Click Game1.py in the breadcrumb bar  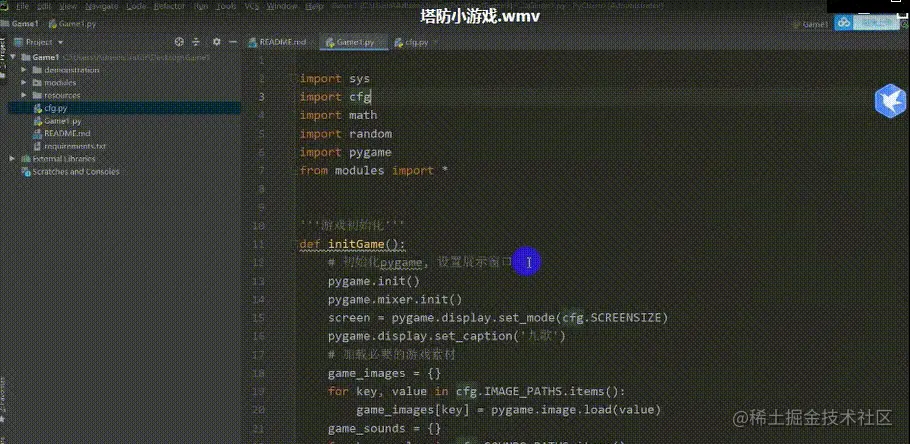point(72,24)
